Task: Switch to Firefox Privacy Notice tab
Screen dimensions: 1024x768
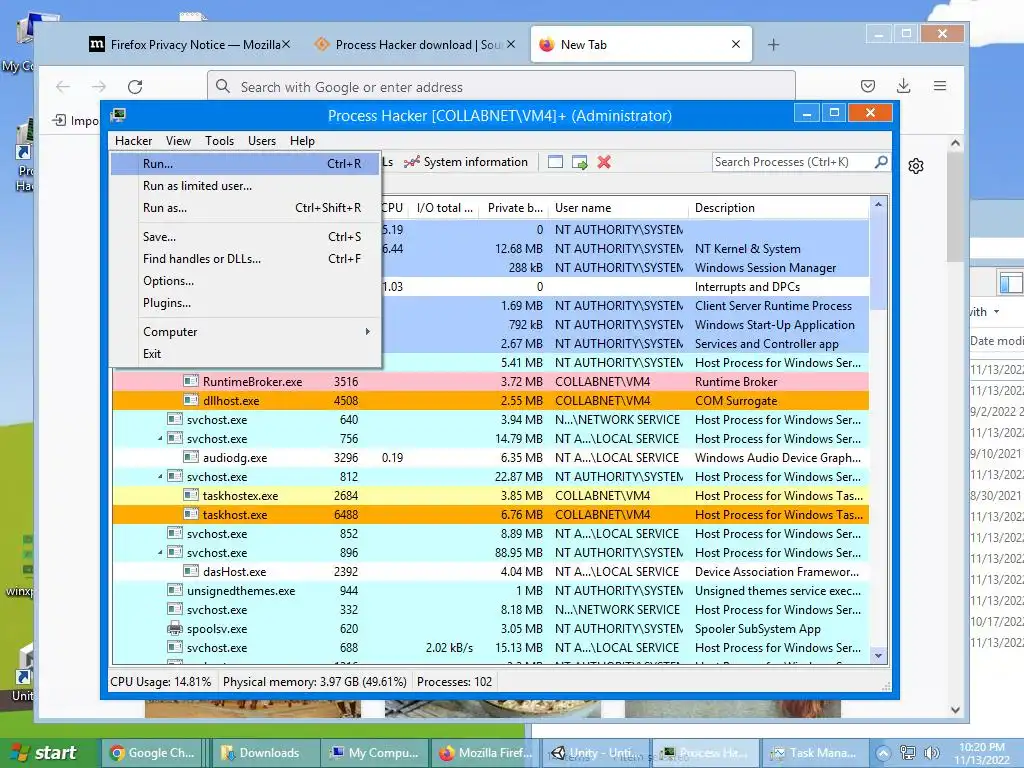Action: [189, 44]
